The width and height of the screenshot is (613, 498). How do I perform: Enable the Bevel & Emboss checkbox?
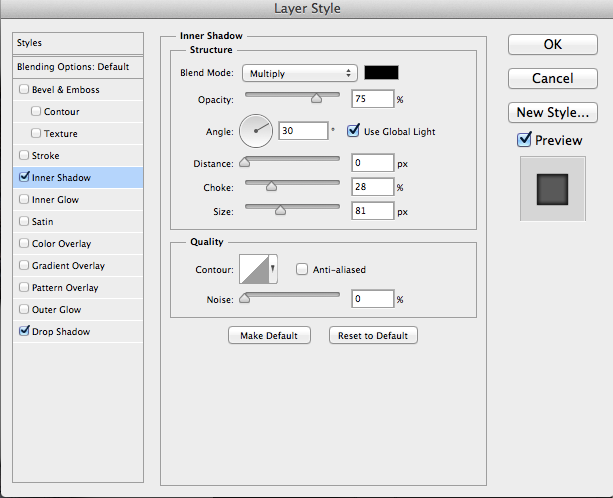(x=24, y=89)
